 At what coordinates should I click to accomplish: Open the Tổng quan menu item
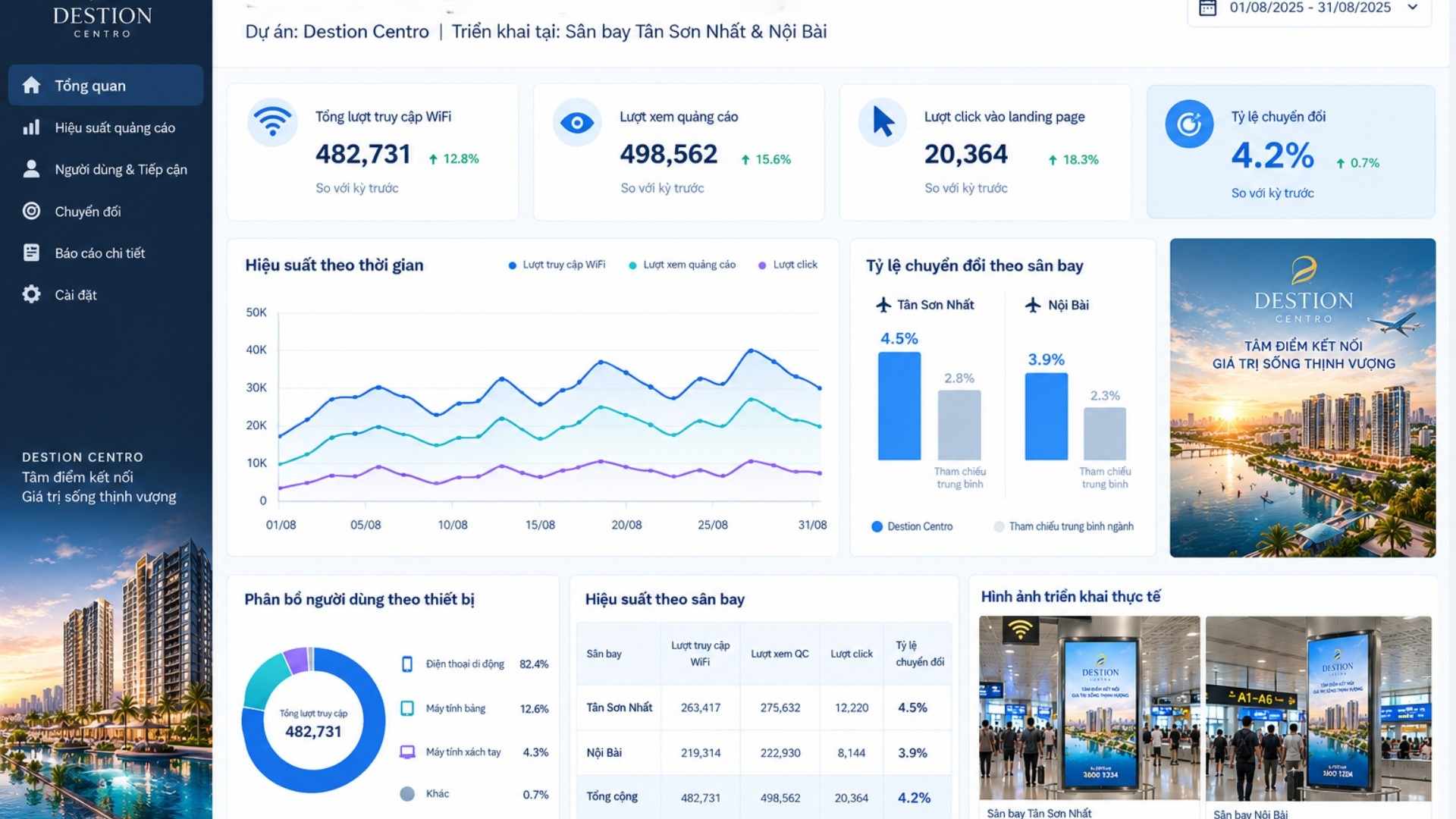[105, 85]
